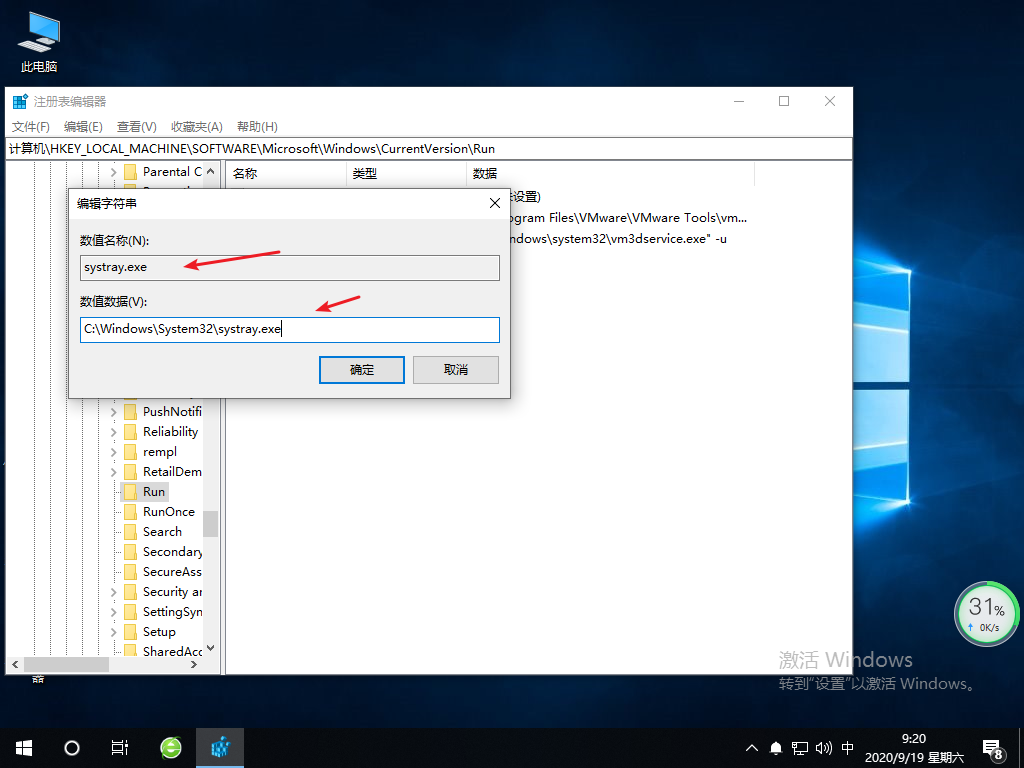Open the RetailDem registry folder
The width and height of the screenshot is (1024, 768).
tap(165, 471)
